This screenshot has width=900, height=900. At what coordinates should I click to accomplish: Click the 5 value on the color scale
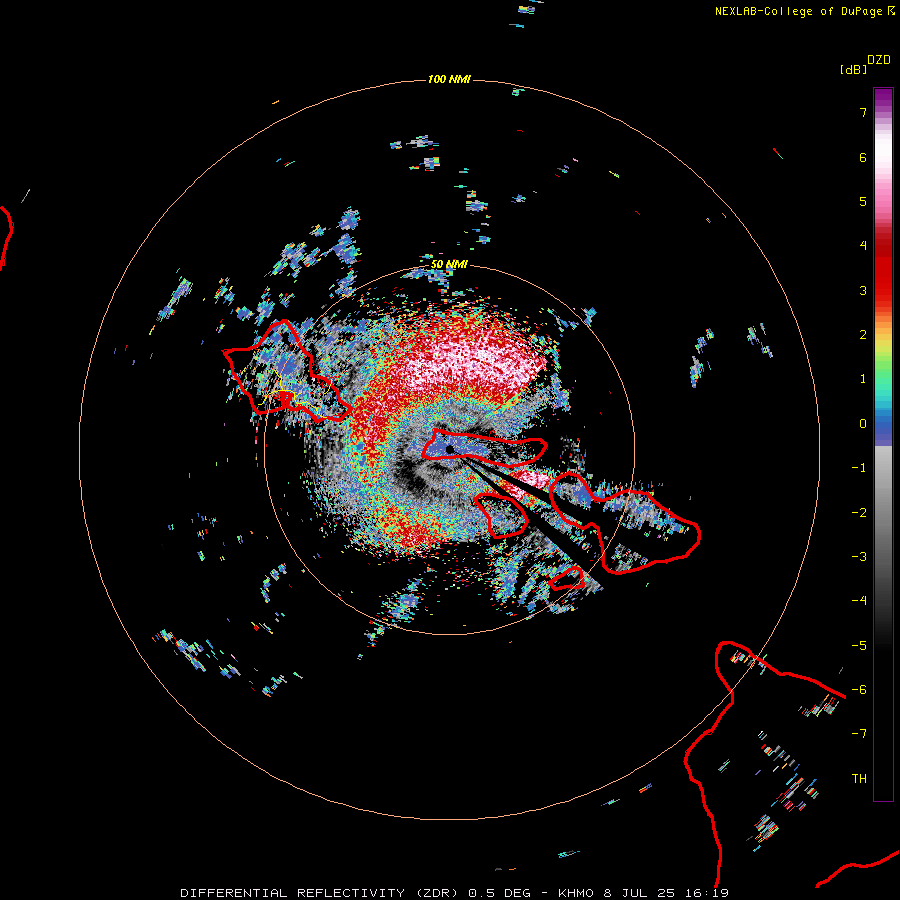point(863,201)
